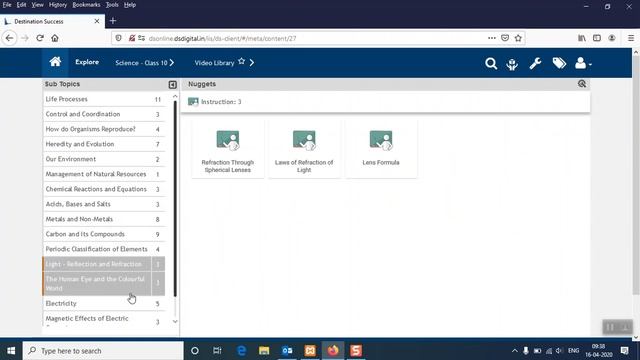The image size is (640, 360).
Task: Click the Nuggets search zoom icon
Action: click(x=582, y=84)
